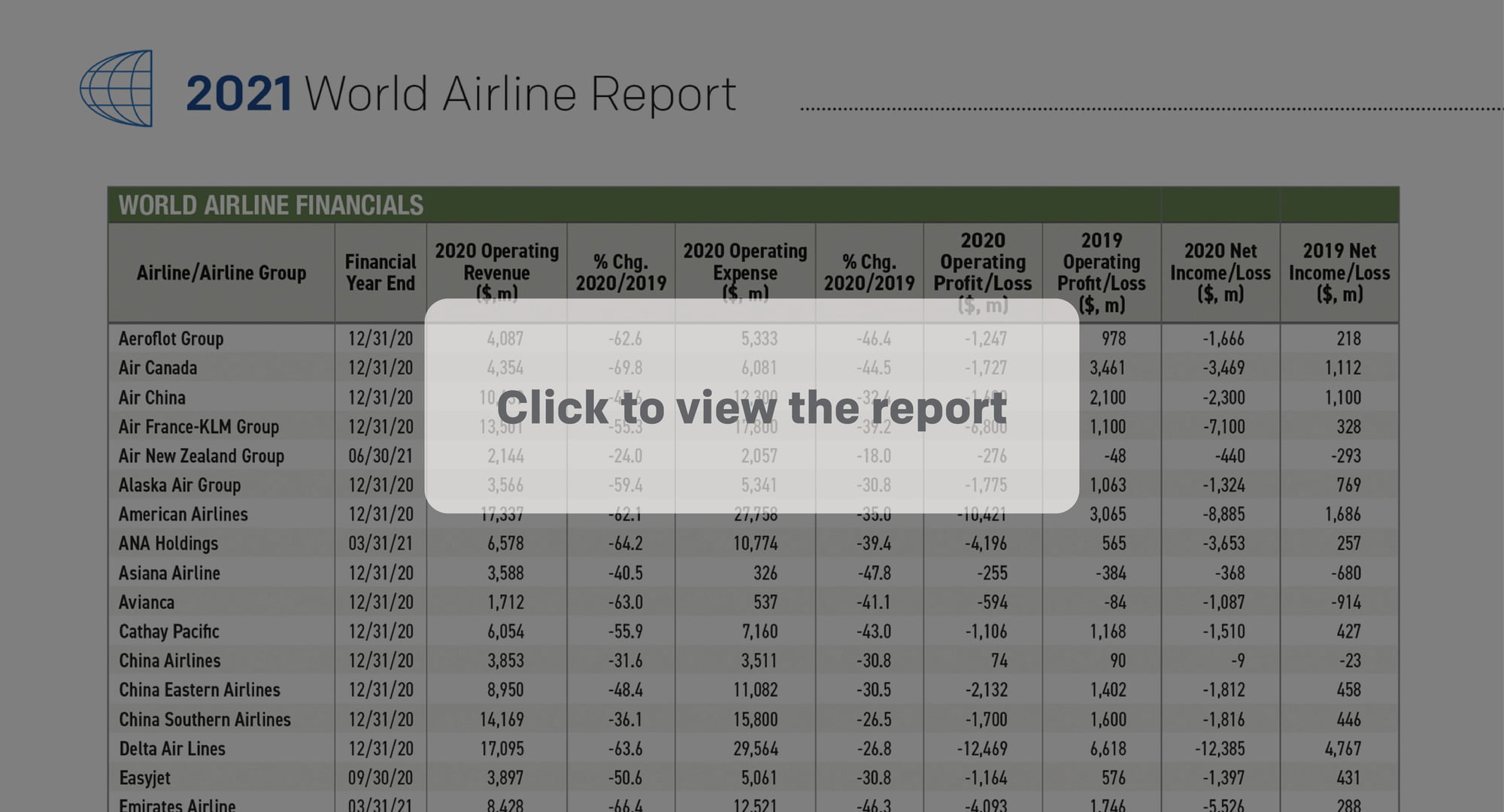Select the 'Air New Zealand Group' row name
The height and width of the screenshot is (812, 1504).
[202, 456]
